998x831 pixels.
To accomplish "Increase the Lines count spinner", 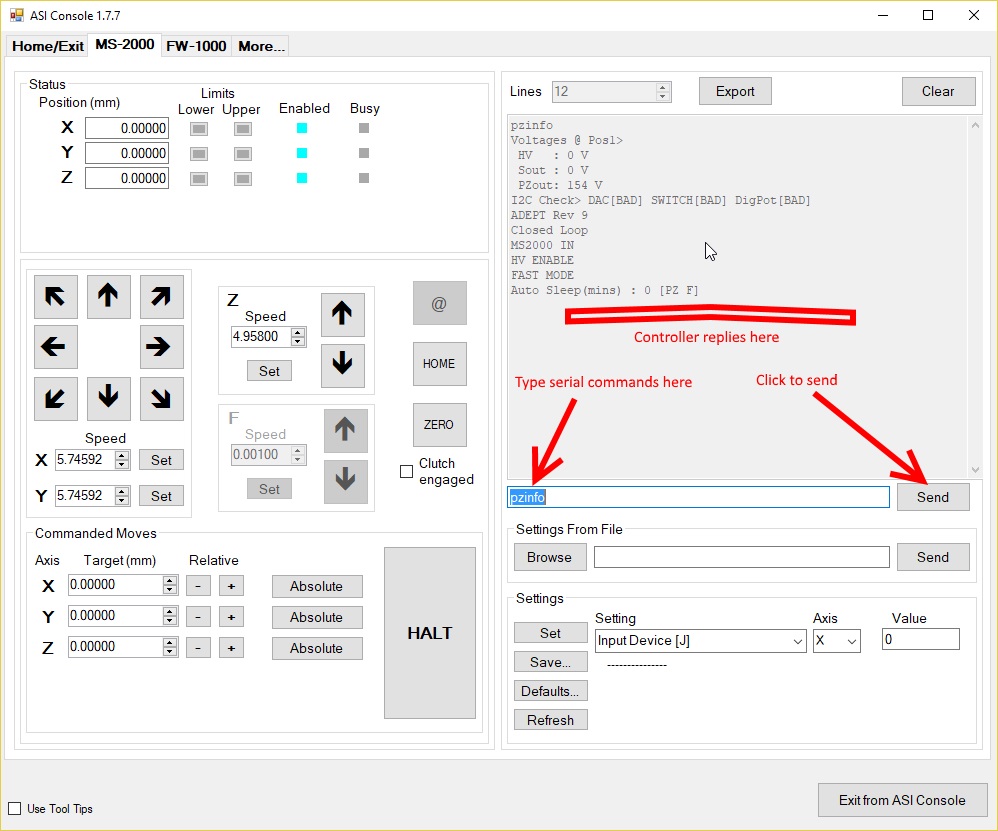I will point(663,87).
